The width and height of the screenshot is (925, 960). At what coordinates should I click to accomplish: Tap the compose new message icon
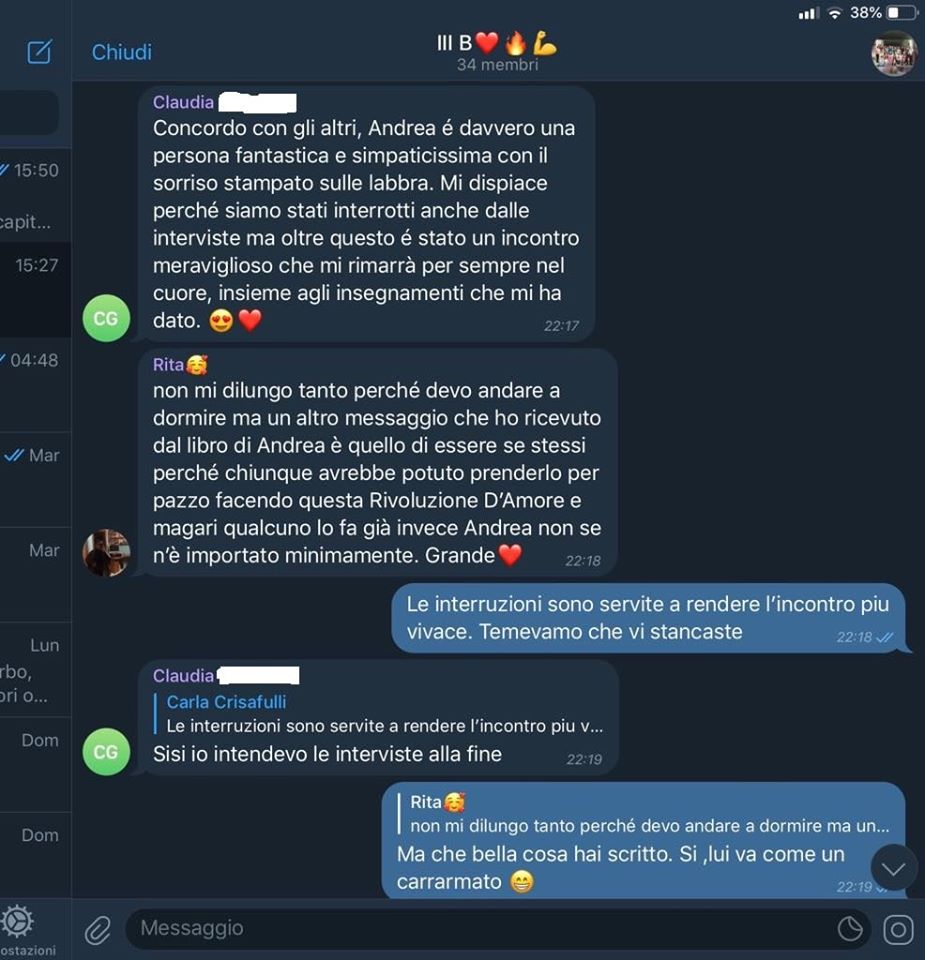(39, 51)
